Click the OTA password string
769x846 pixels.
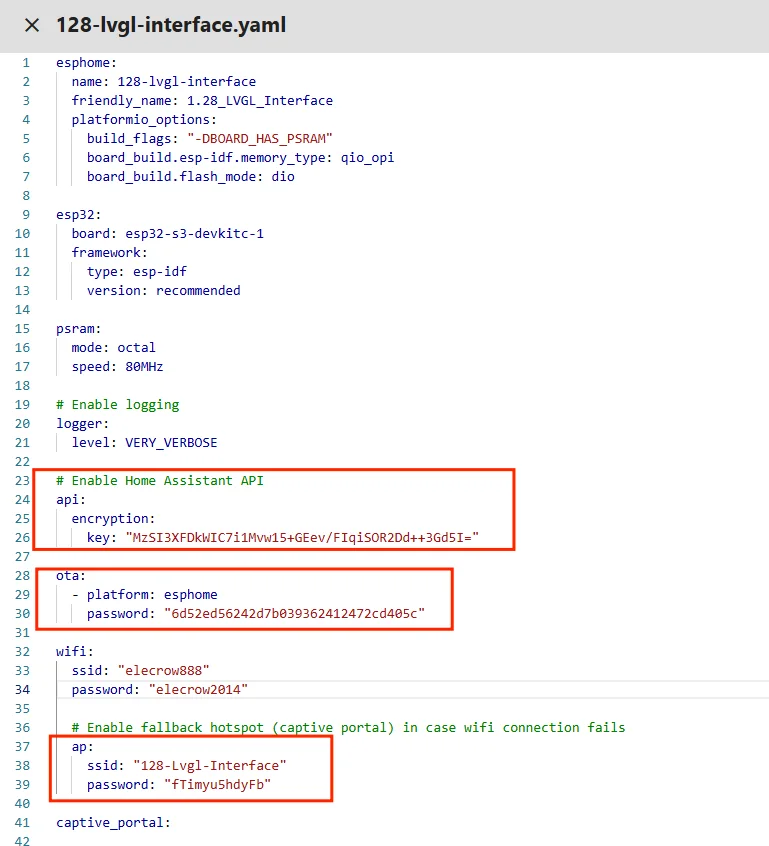pyautogui.click(x=294, y=613)
